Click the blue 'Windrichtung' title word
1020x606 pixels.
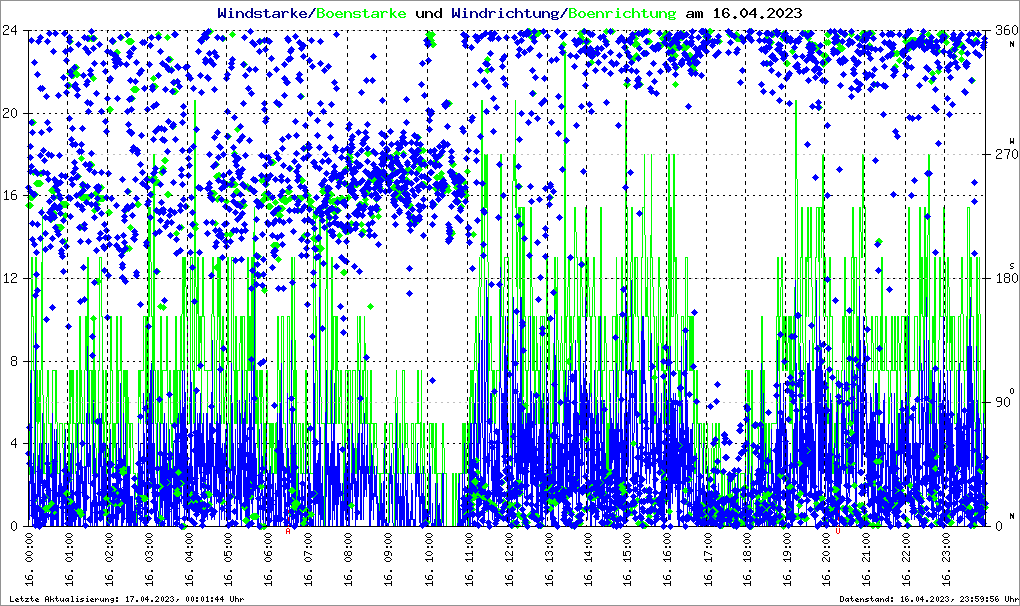pyautogui.click(x=506, y=13)
